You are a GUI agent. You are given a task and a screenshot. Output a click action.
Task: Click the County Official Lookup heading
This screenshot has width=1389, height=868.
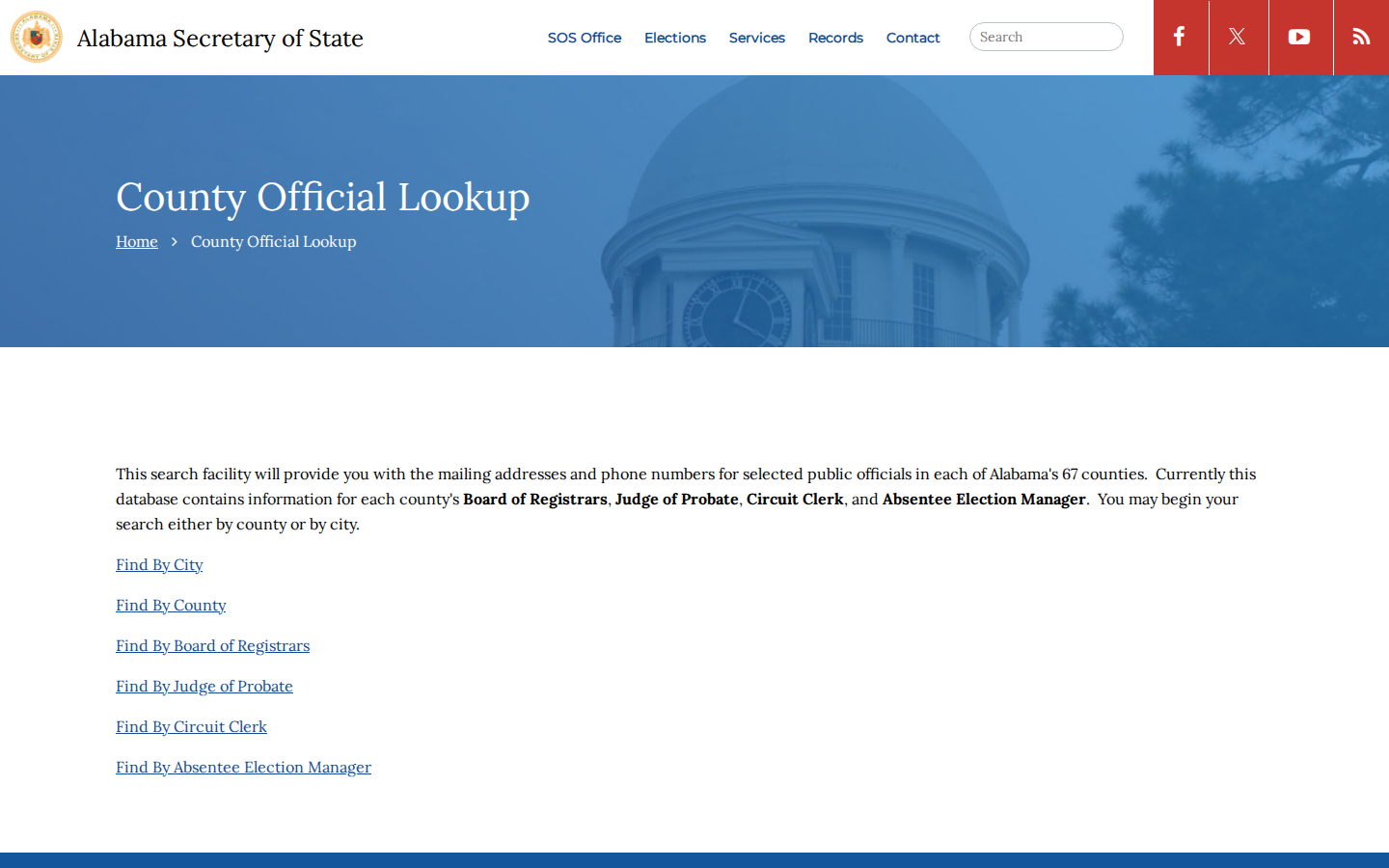click(x=323, y=197)
